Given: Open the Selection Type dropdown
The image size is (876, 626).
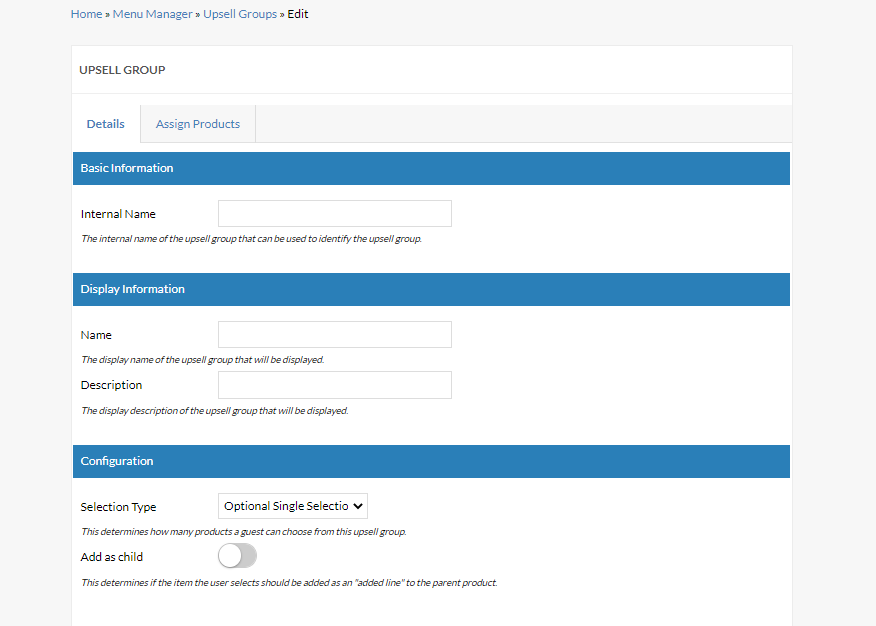Looking at the screenshot, I should click(x=292, y=505).
